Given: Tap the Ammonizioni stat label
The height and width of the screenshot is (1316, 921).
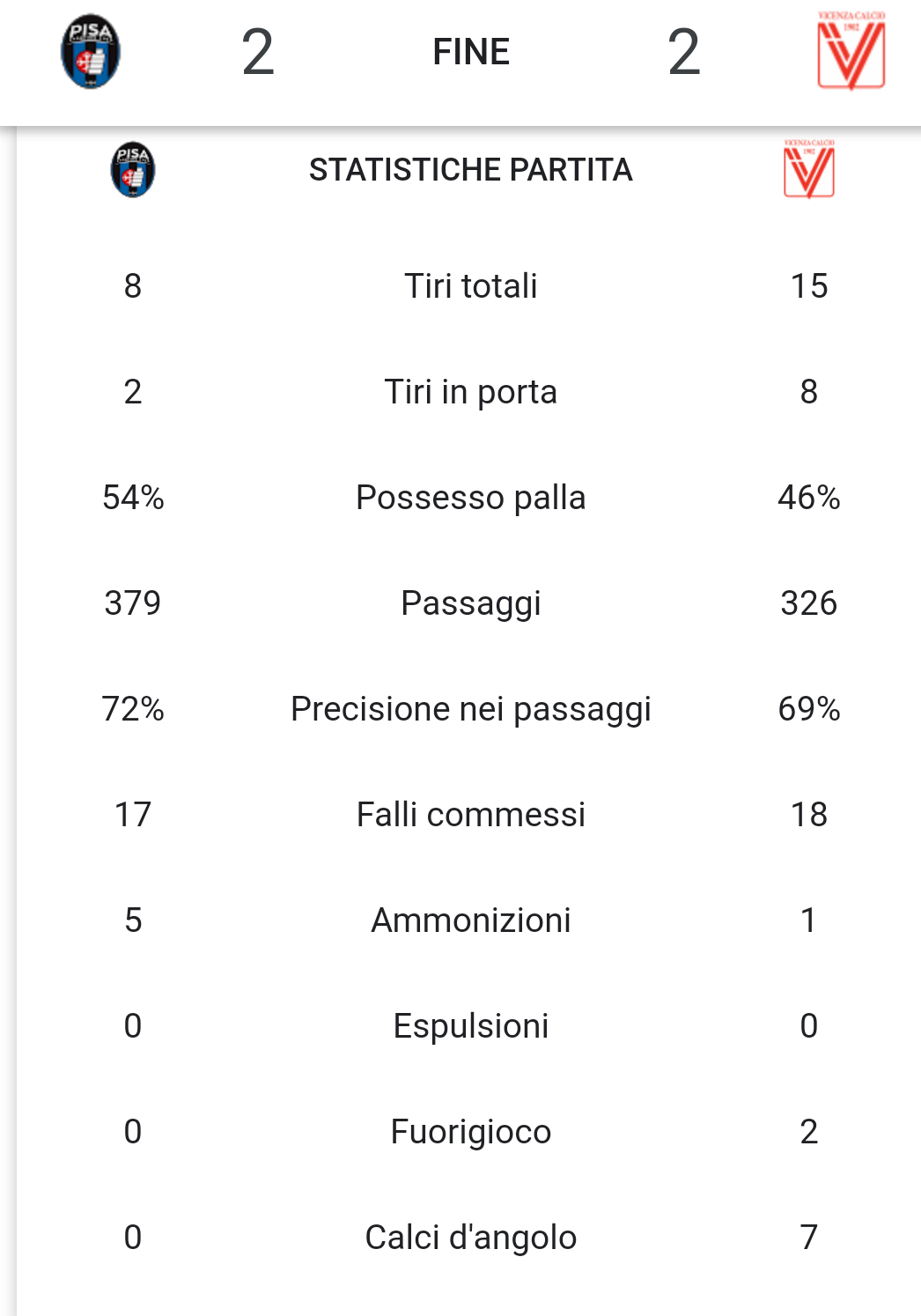Looking at the screenshot, I should tap(471, 920).
